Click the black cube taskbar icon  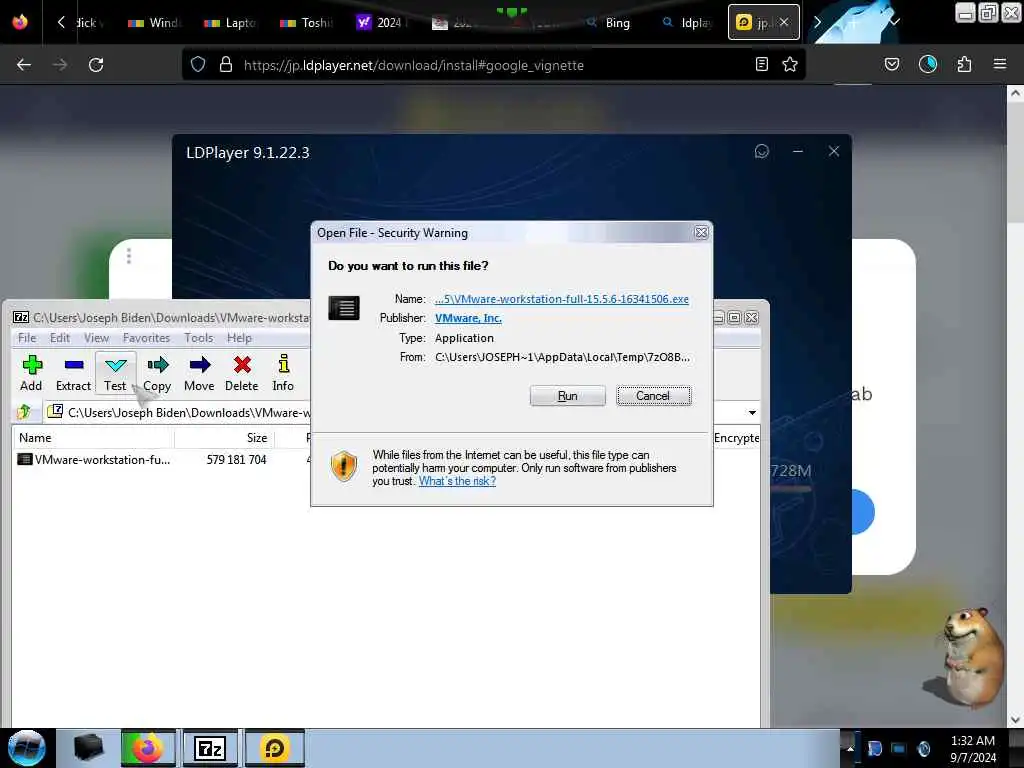coord(88,748)
